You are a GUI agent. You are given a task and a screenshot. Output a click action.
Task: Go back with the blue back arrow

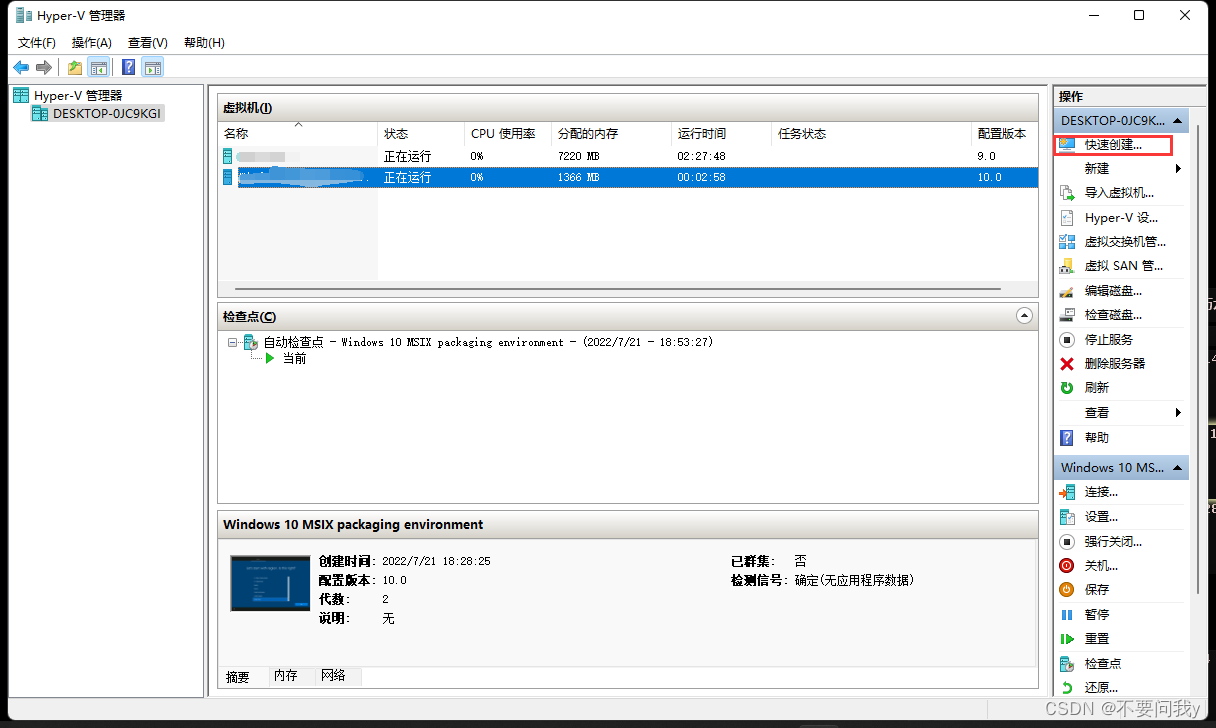tap(21, 67)
